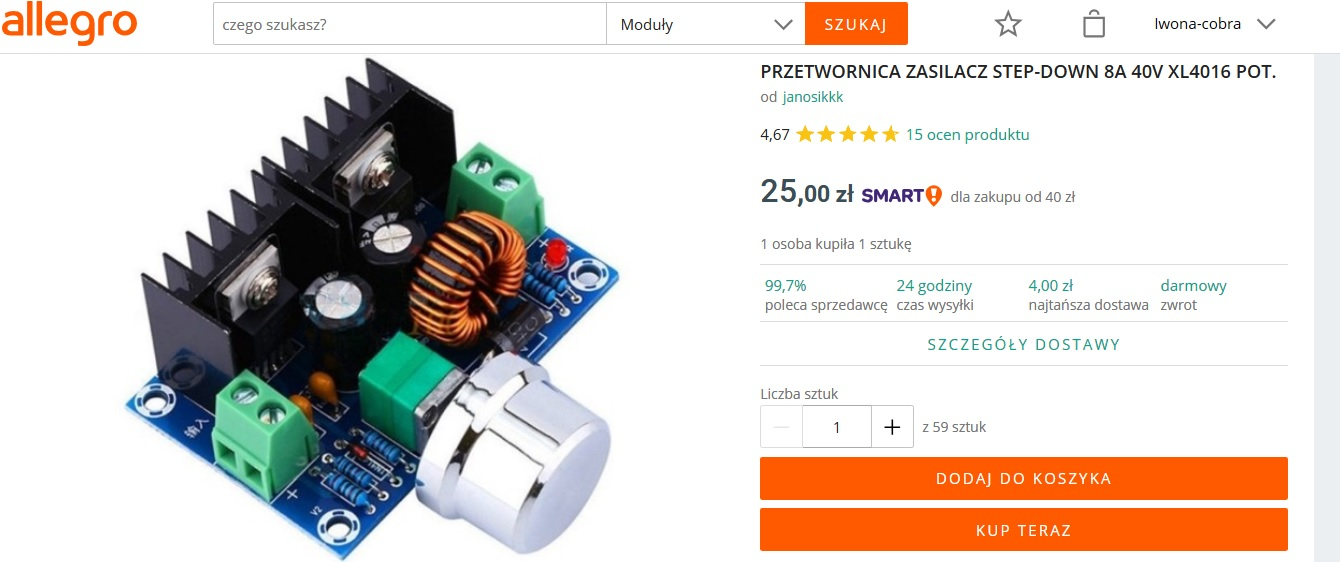The height and width of the screenshot is (562, 1340).
Task: Open the shopping cart bag icon
Action: (1094, 24)
